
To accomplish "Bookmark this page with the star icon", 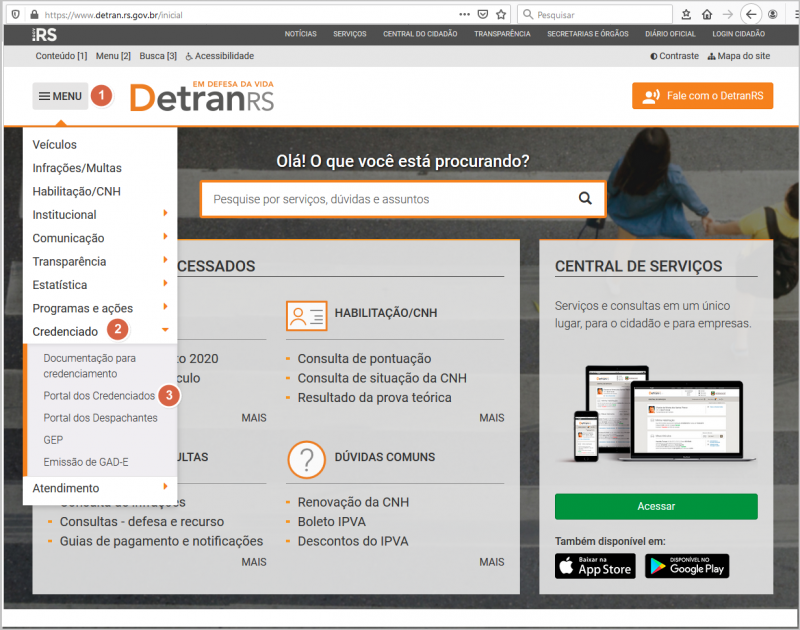I will coord(501,14).
